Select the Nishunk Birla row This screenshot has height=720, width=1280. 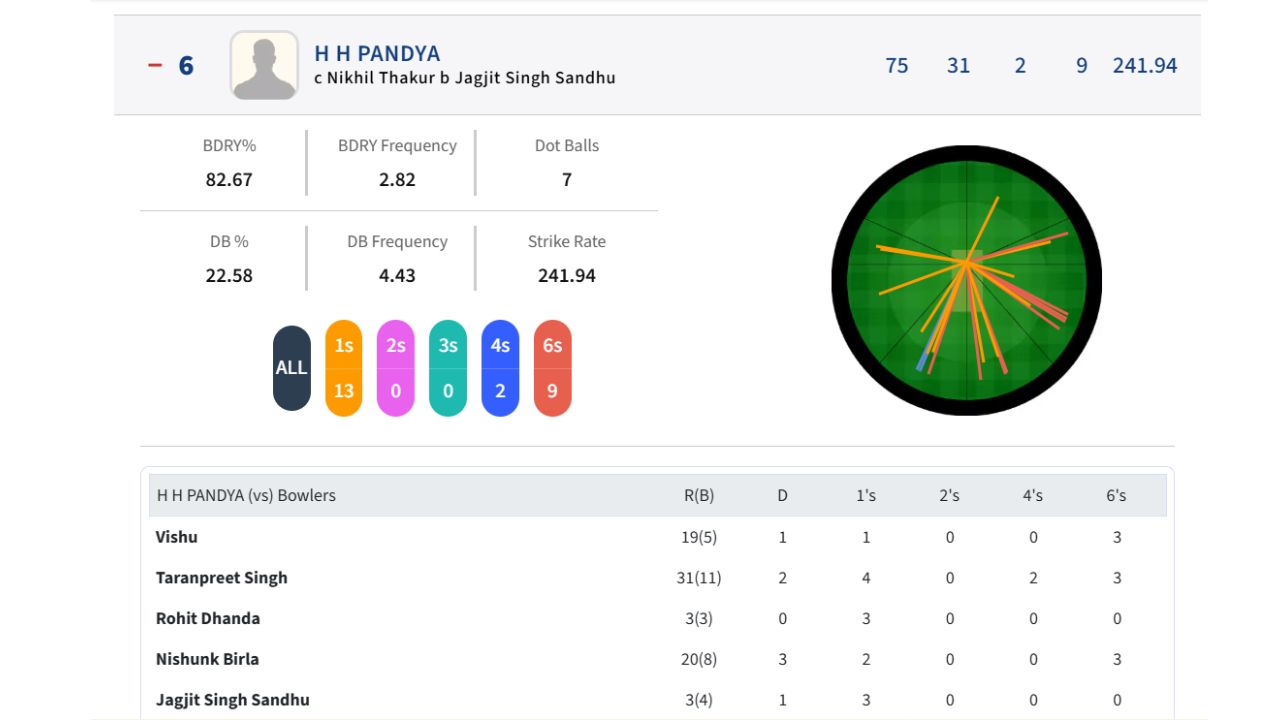[x=206, y=659]
